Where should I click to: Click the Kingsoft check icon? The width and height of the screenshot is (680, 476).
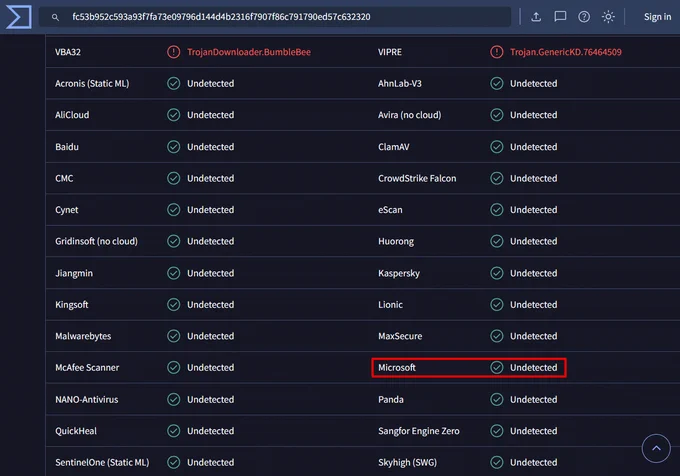[x=173, y=305]
